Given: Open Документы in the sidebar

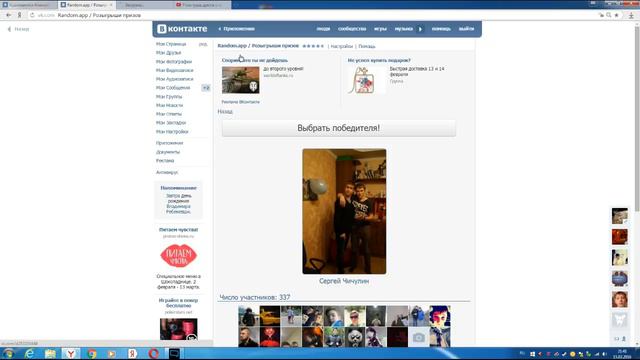Looking at the screenshot, I should 168,152.
